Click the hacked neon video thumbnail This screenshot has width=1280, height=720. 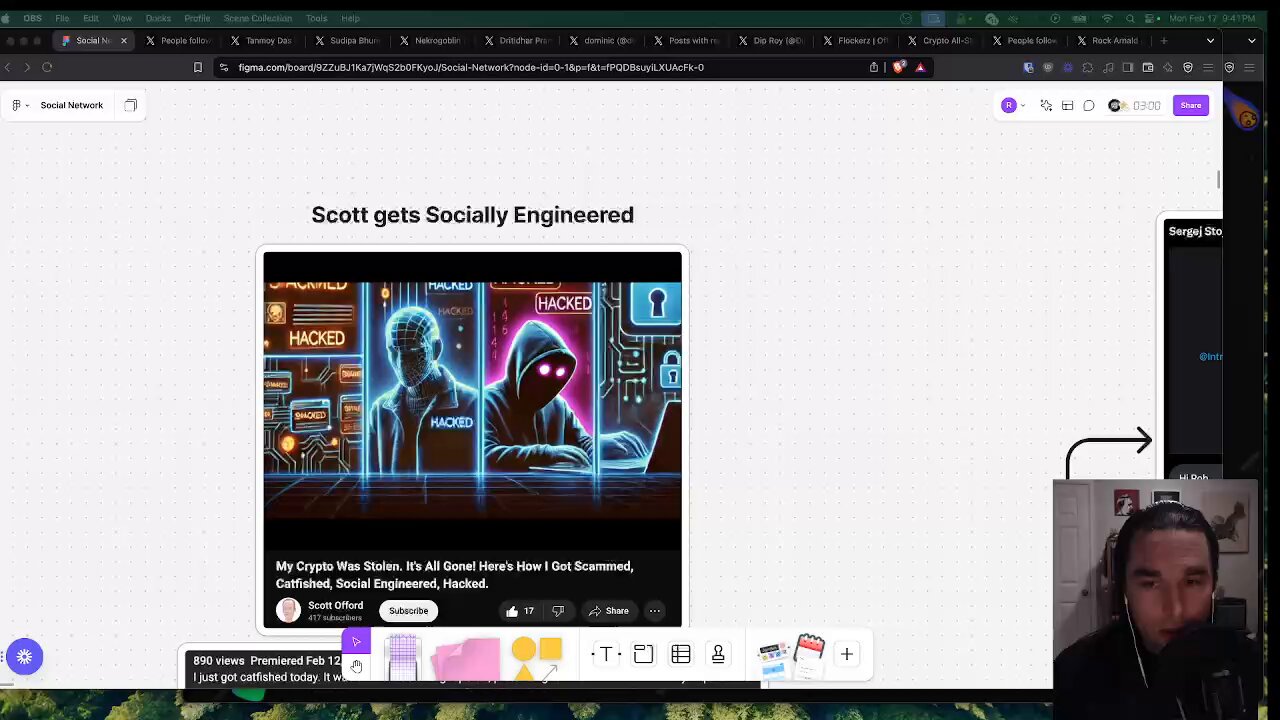[x=472, y=400]
